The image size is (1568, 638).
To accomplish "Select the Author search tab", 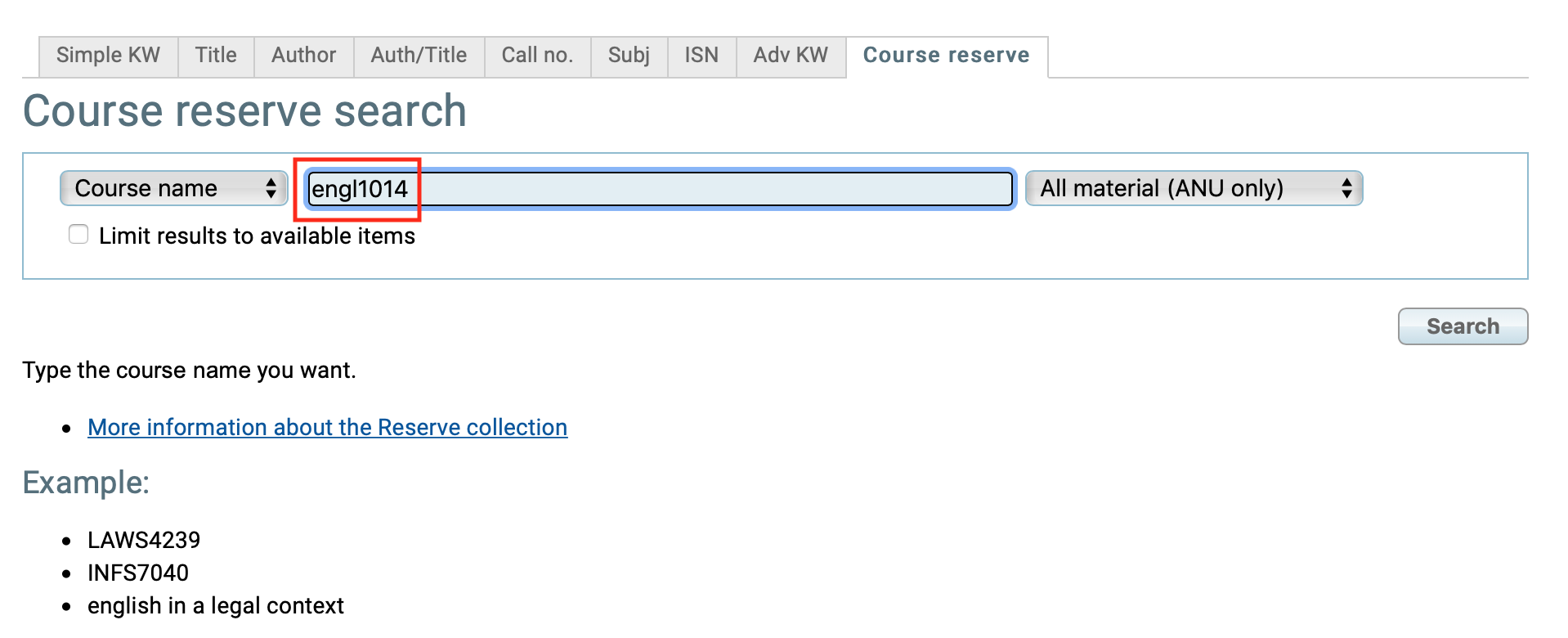I will pyautogui.click(x=304, y=56).
